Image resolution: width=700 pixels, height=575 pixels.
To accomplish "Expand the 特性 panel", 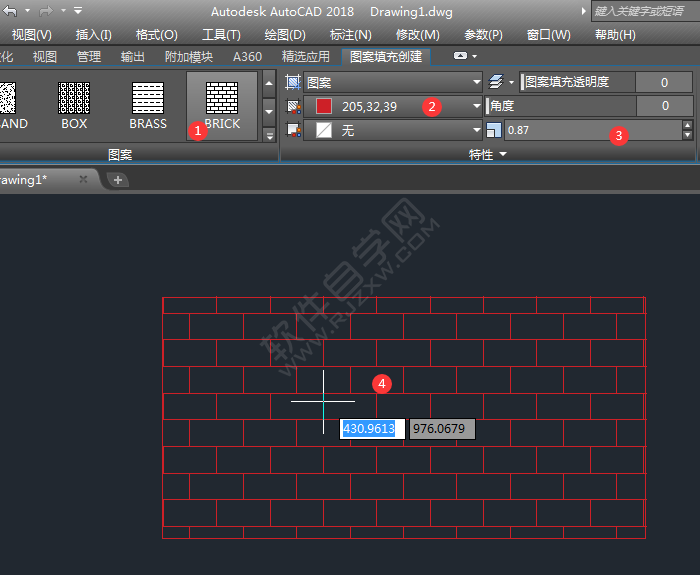I will coord(488,154).
